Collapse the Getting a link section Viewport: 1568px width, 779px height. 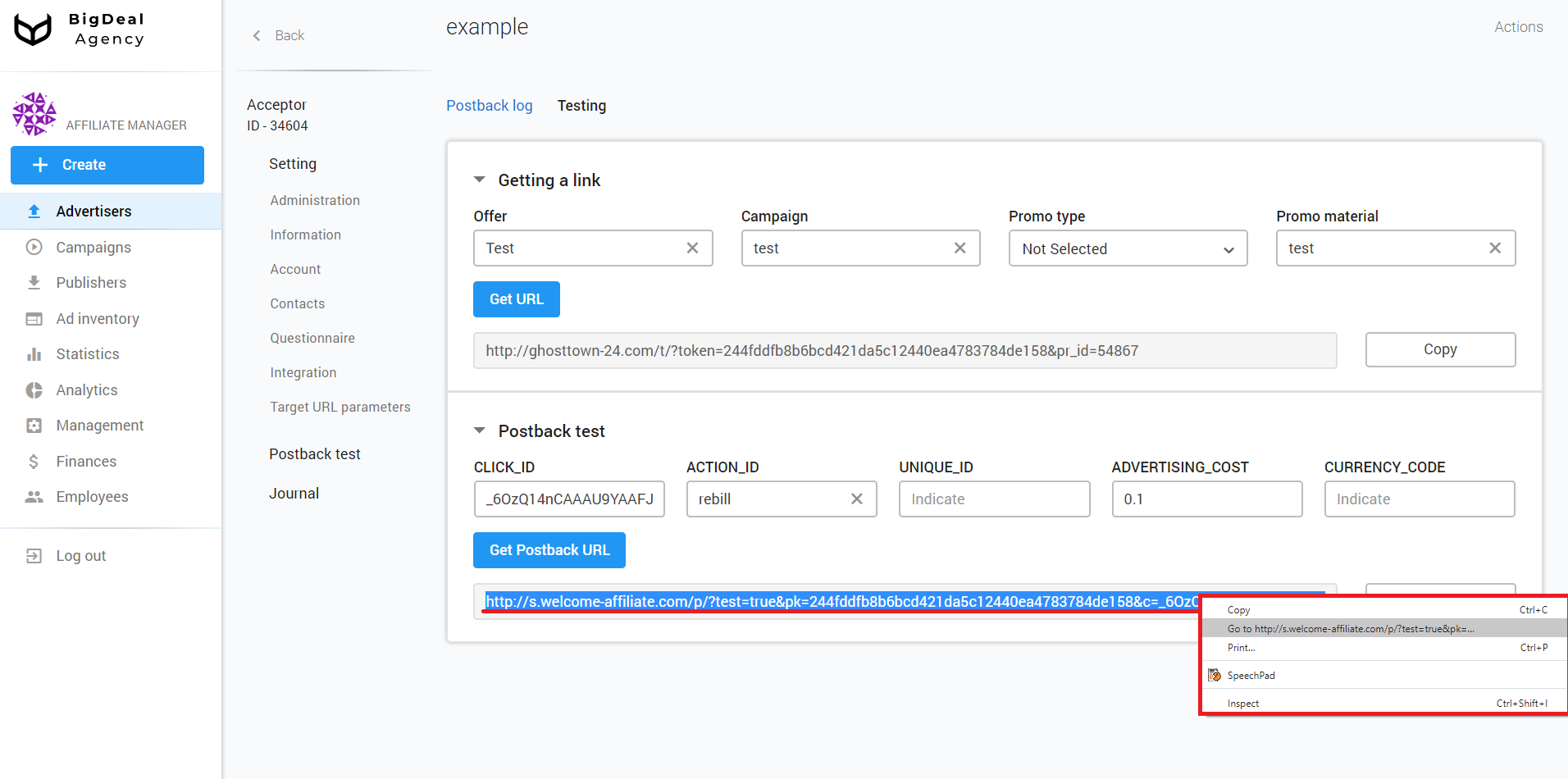pos(480,180)
